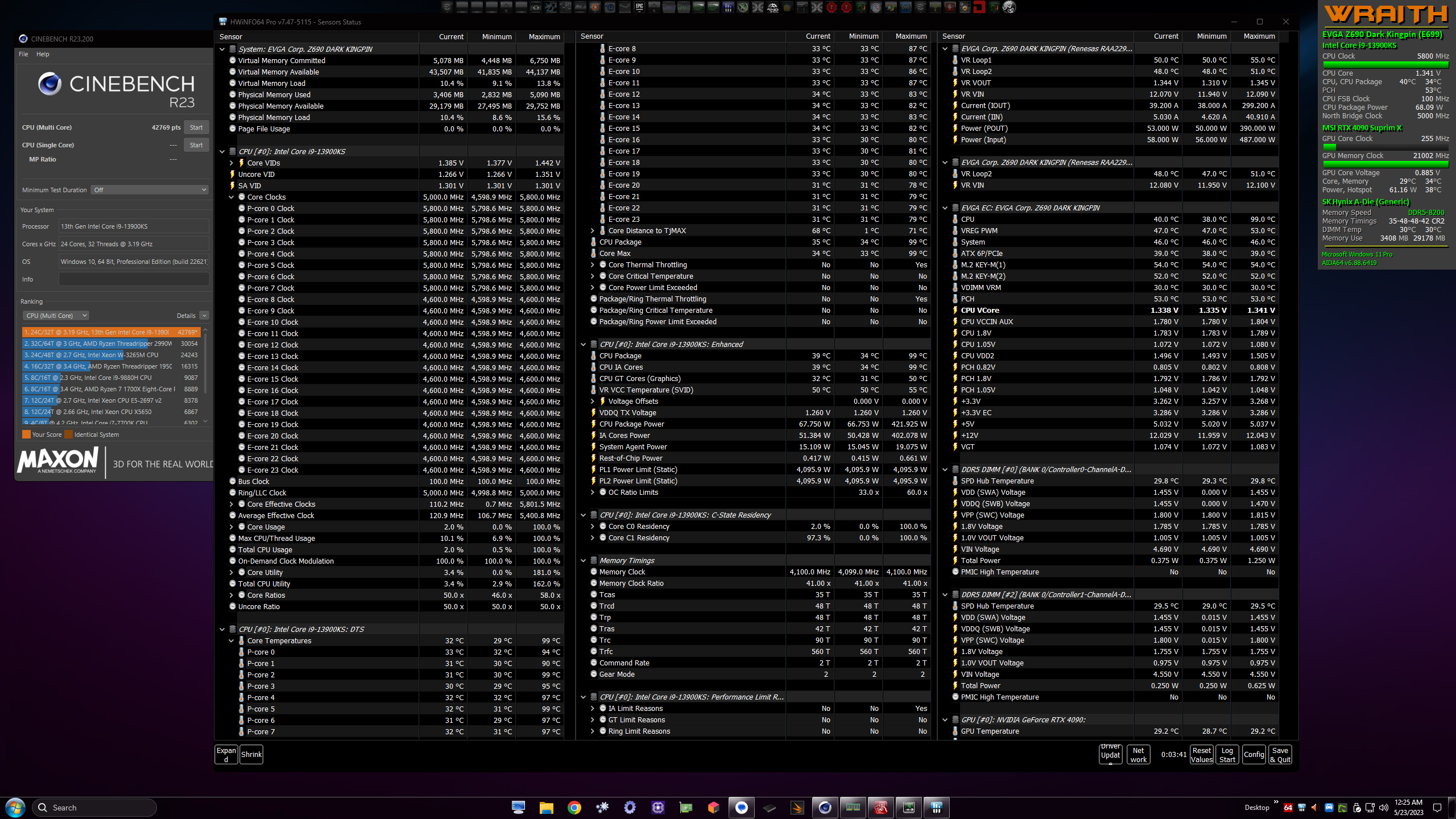
Task: Start CPU Single Core test
Action: [x=196, y=145]
